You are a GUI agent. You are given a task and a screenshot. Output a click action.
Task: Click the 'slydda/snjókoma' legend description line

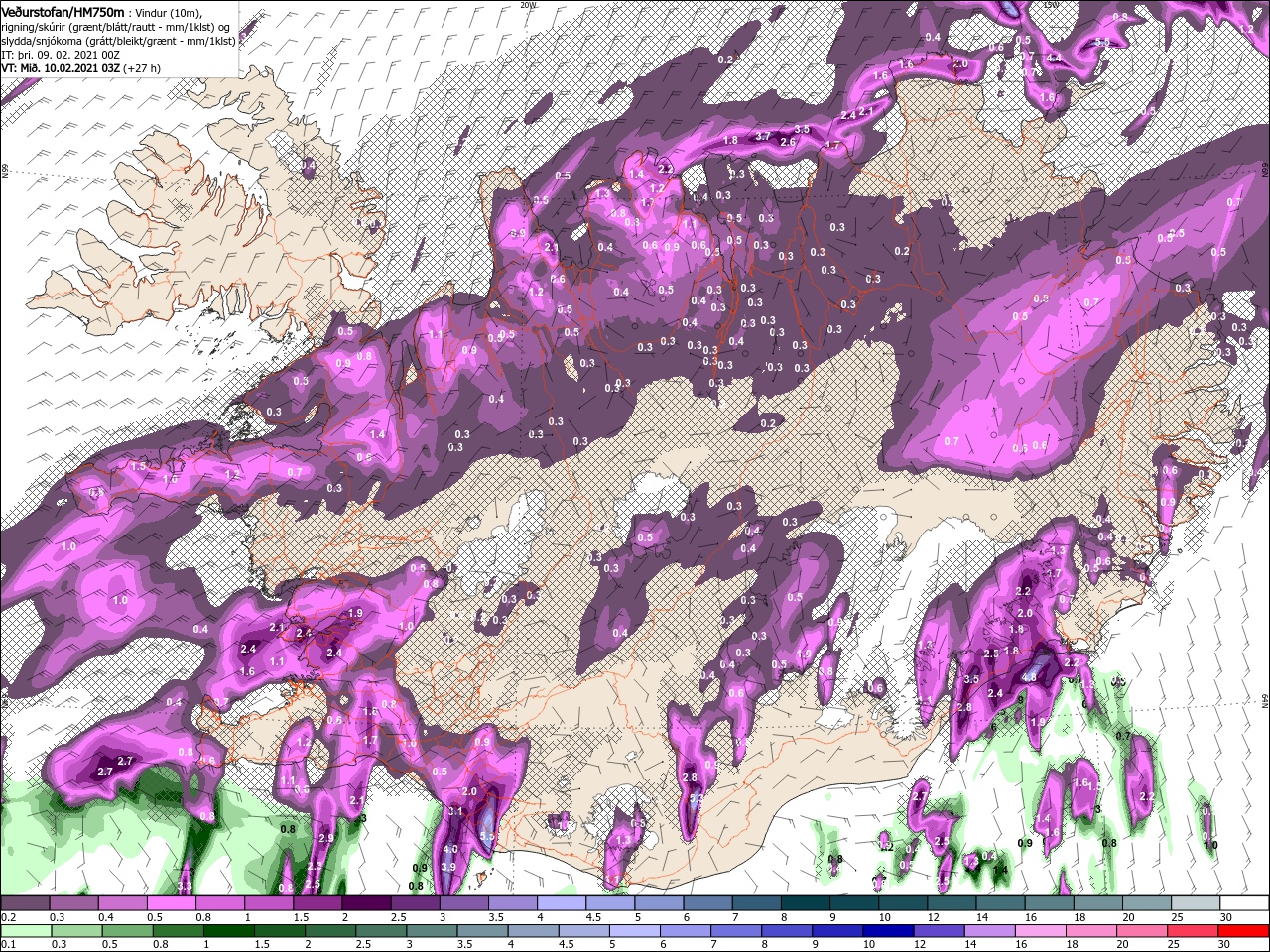click(x=119, y=41)
